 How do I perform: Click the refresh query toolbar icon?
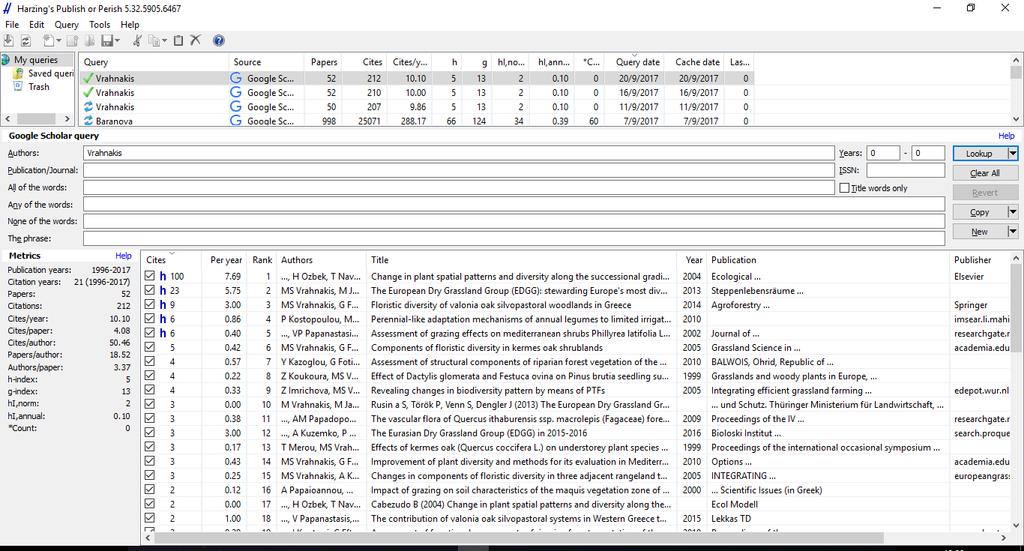(x=25, y=40)
